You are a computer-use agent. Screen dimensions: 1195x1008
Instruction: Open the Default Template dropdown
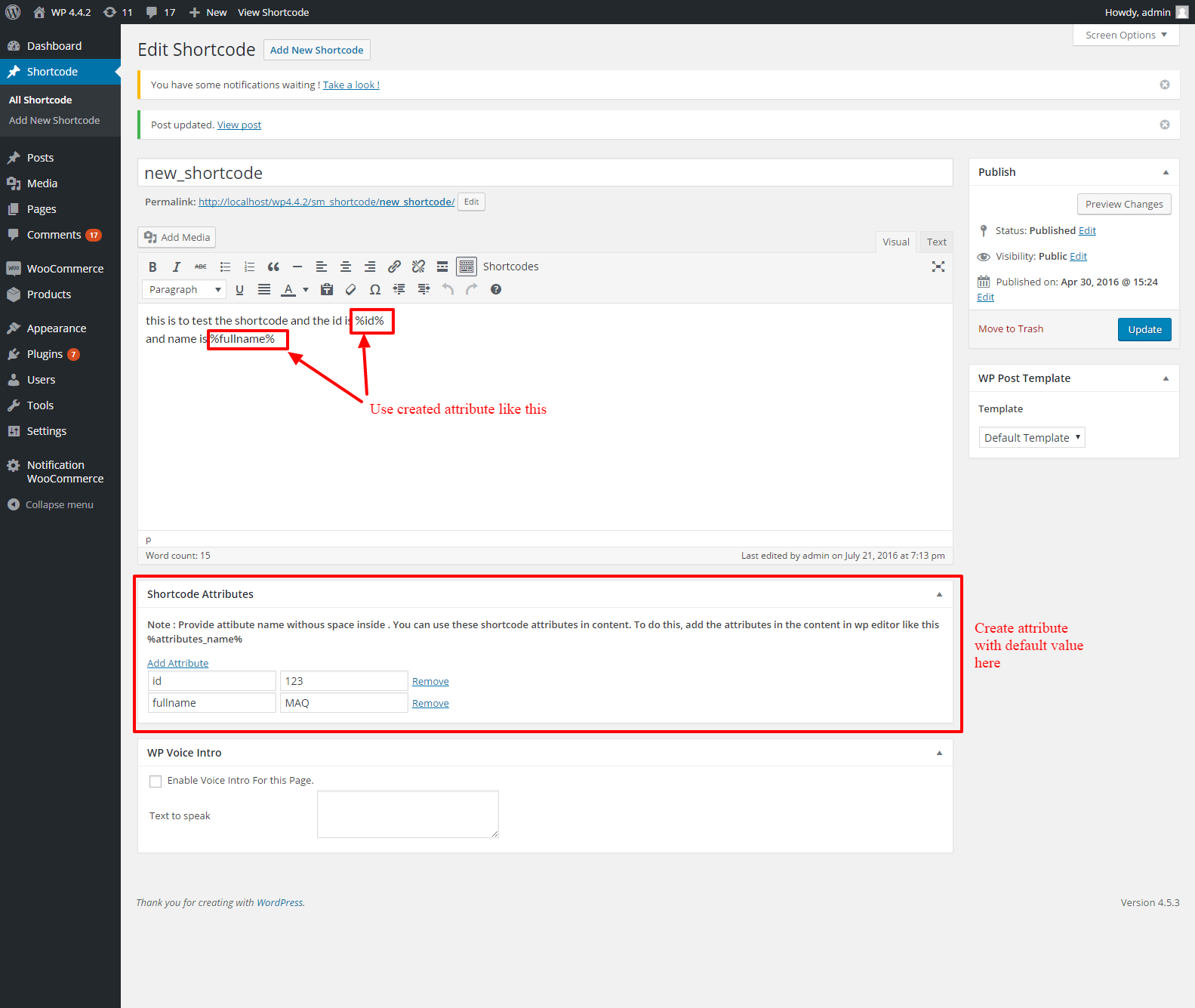[x=1032, y=438]
